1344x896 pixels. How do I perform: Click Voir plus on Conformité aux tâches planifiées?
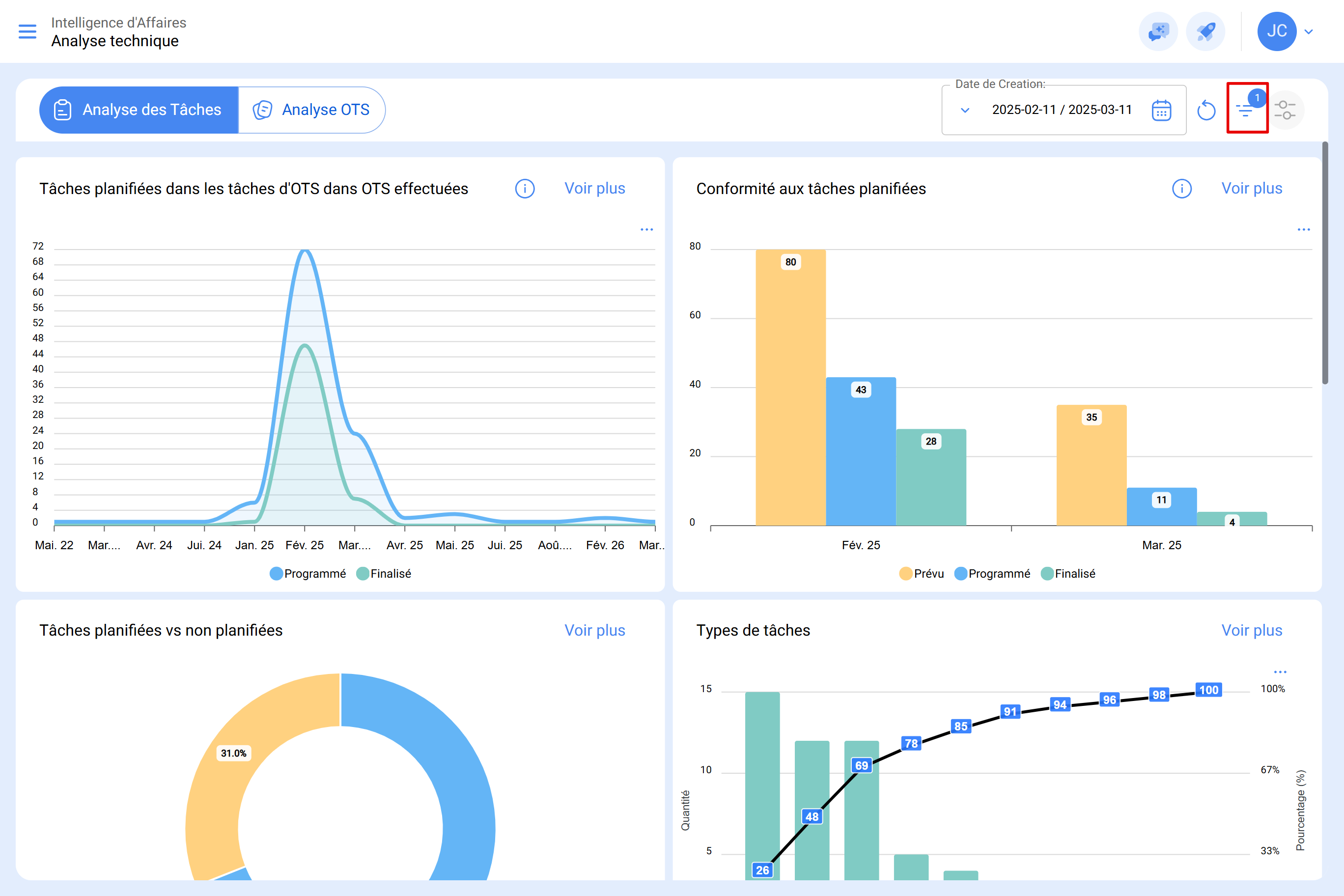[x=1252, y=189]
